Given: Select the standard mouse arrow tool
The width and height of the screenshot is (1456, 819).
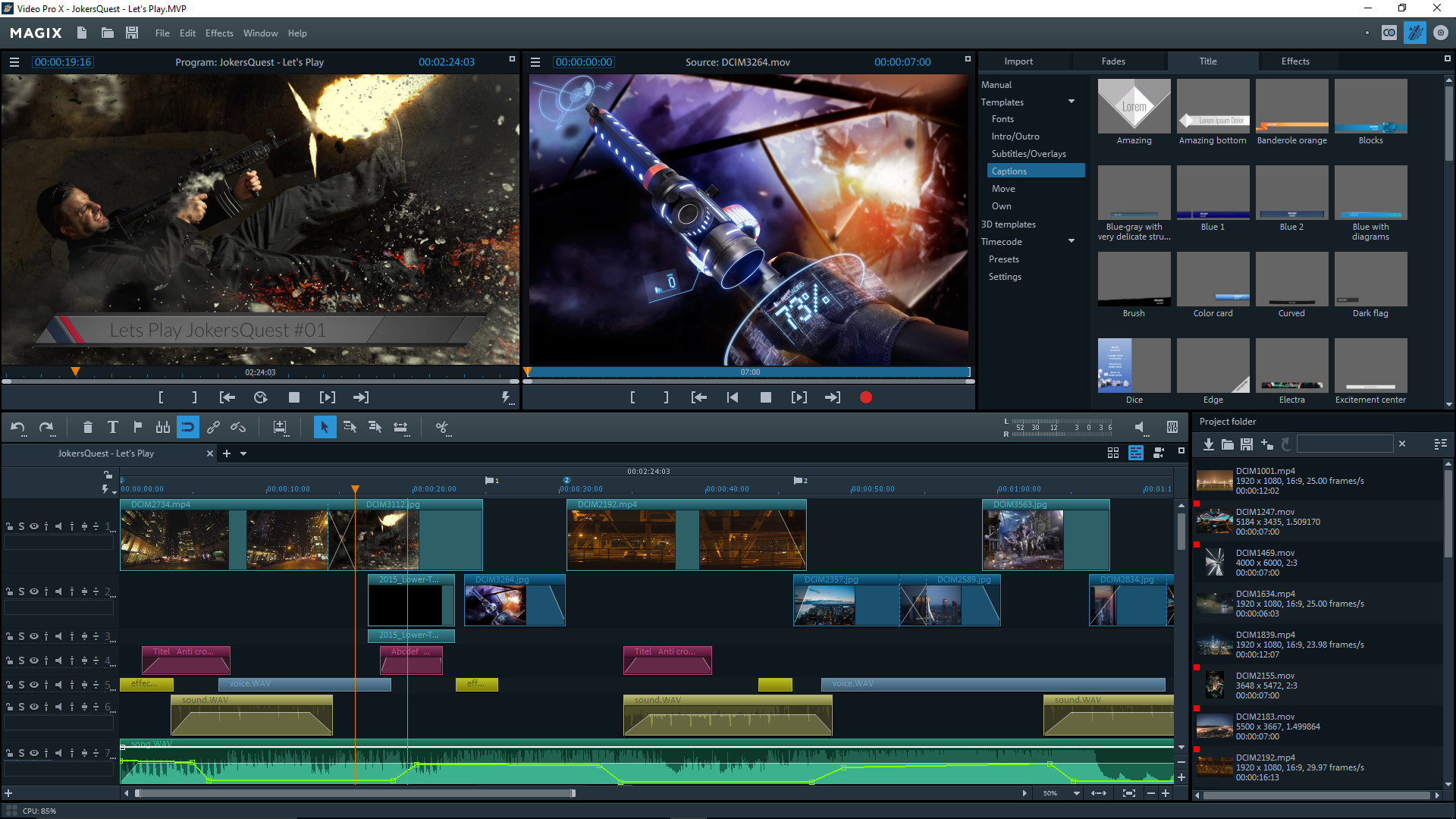Looking at the screenshot, I should [x=325, y=427].
